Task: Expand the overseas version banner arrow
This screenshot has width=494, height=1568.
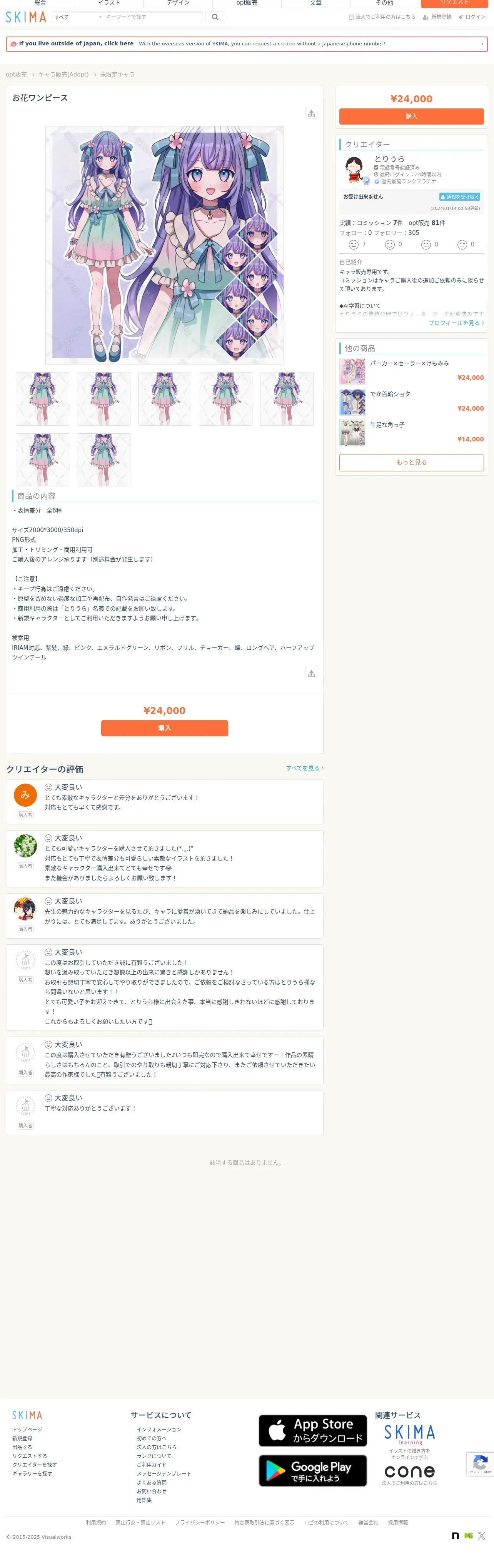Action: tap(482, 44)
